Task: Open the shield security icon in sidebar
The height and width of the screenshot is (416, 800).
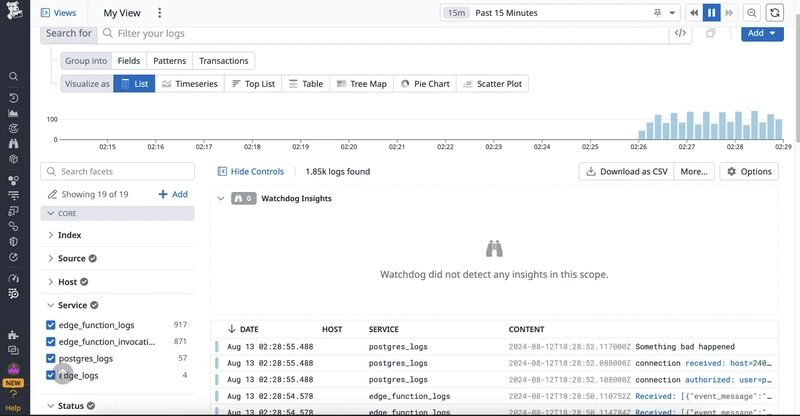Action: 14,241
